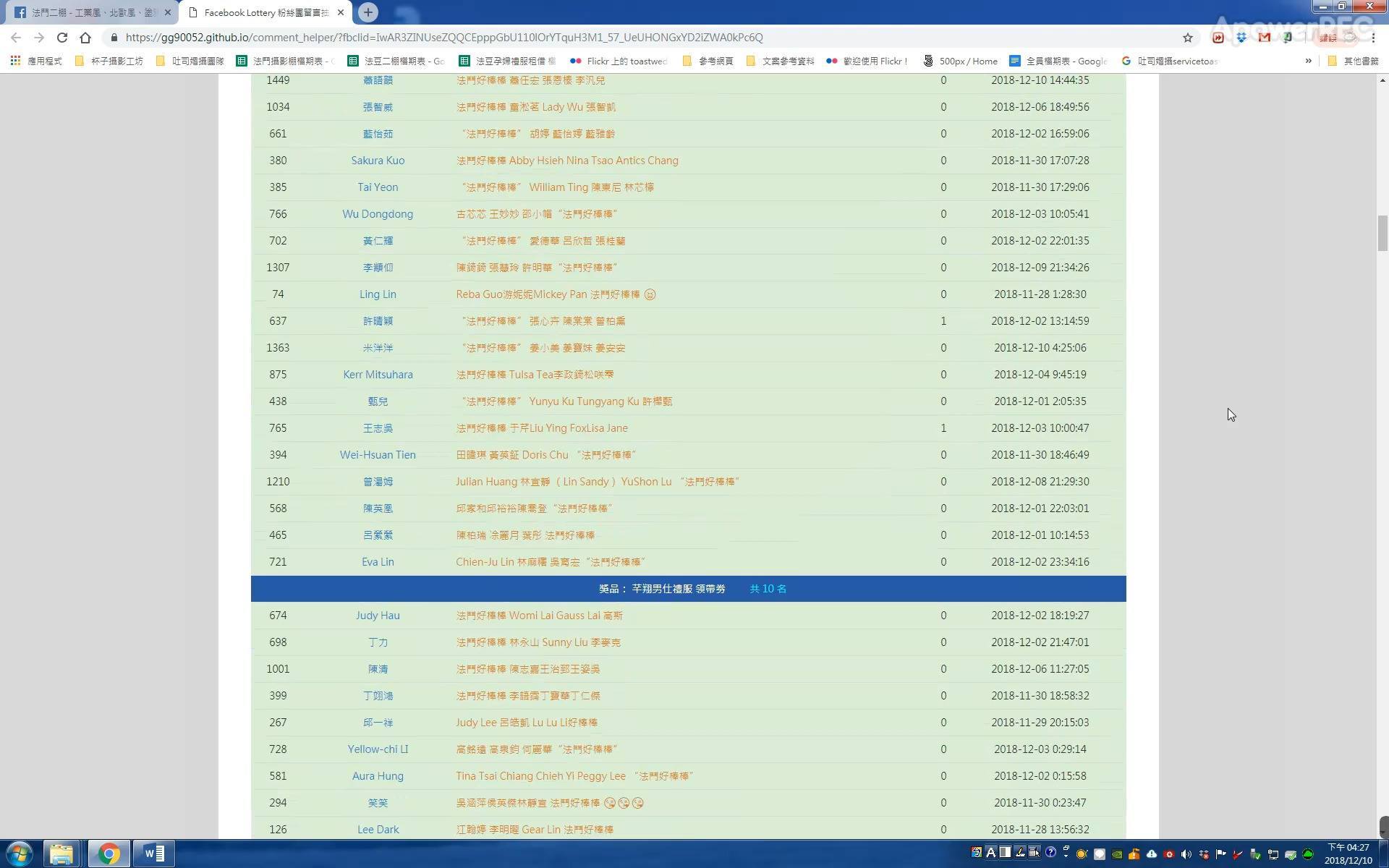Screen dimensions: 1389x868
Task: Click the green cloud tray icon
Action: 1307,854
